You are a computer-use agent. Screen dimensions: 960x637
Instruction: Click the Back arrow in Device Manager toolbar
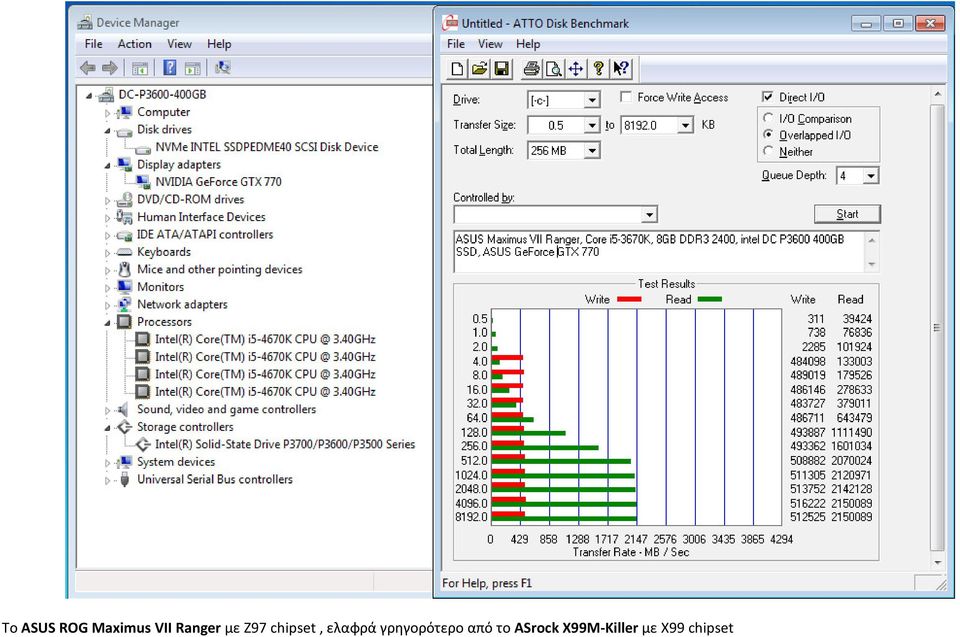[x=88, y=68]
